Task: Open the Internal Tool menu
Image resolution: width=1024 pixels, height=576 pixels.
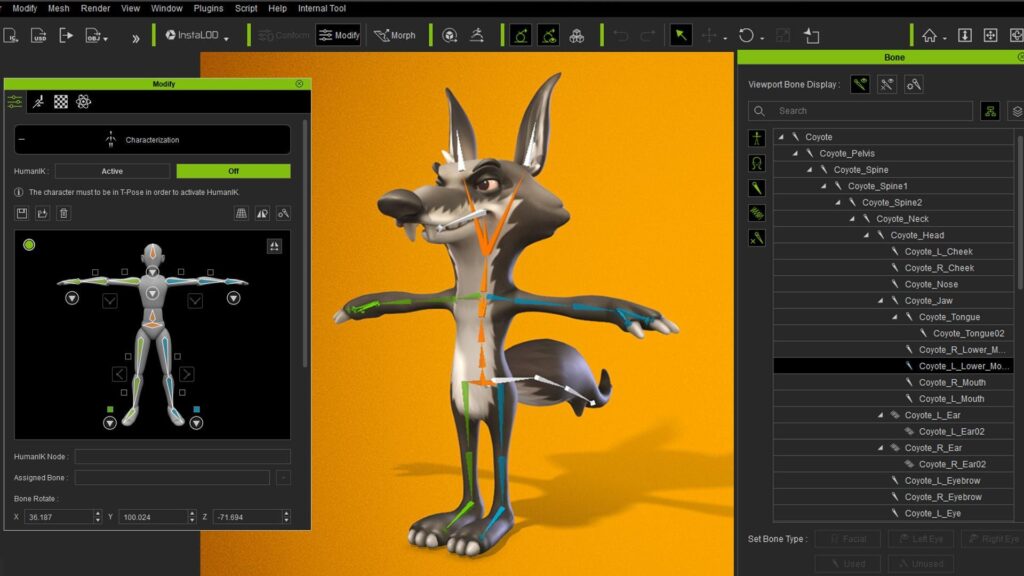Action: (x=322, y=8)
